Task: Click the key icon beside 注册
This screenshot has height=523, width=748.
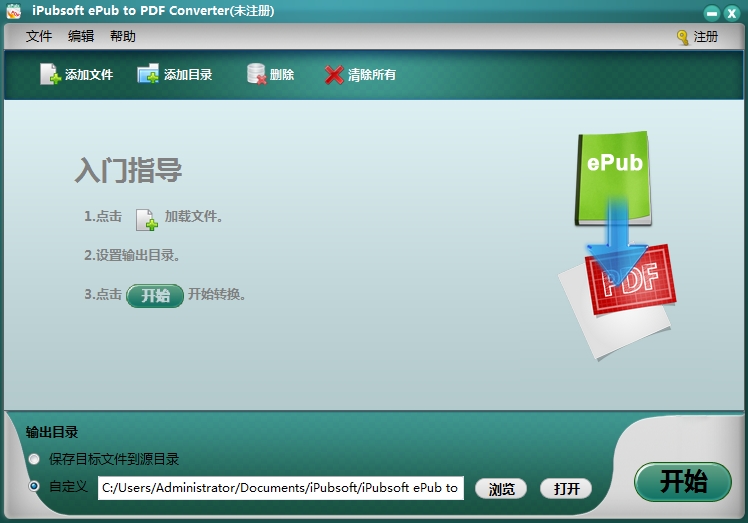Action: click(x=683, y=37)
